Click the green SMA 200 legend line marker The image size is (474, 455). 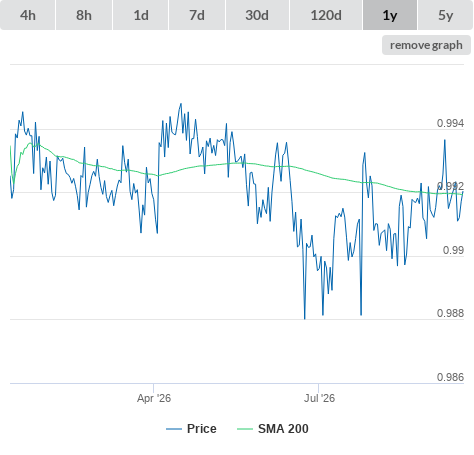click(x=245, y=429)
